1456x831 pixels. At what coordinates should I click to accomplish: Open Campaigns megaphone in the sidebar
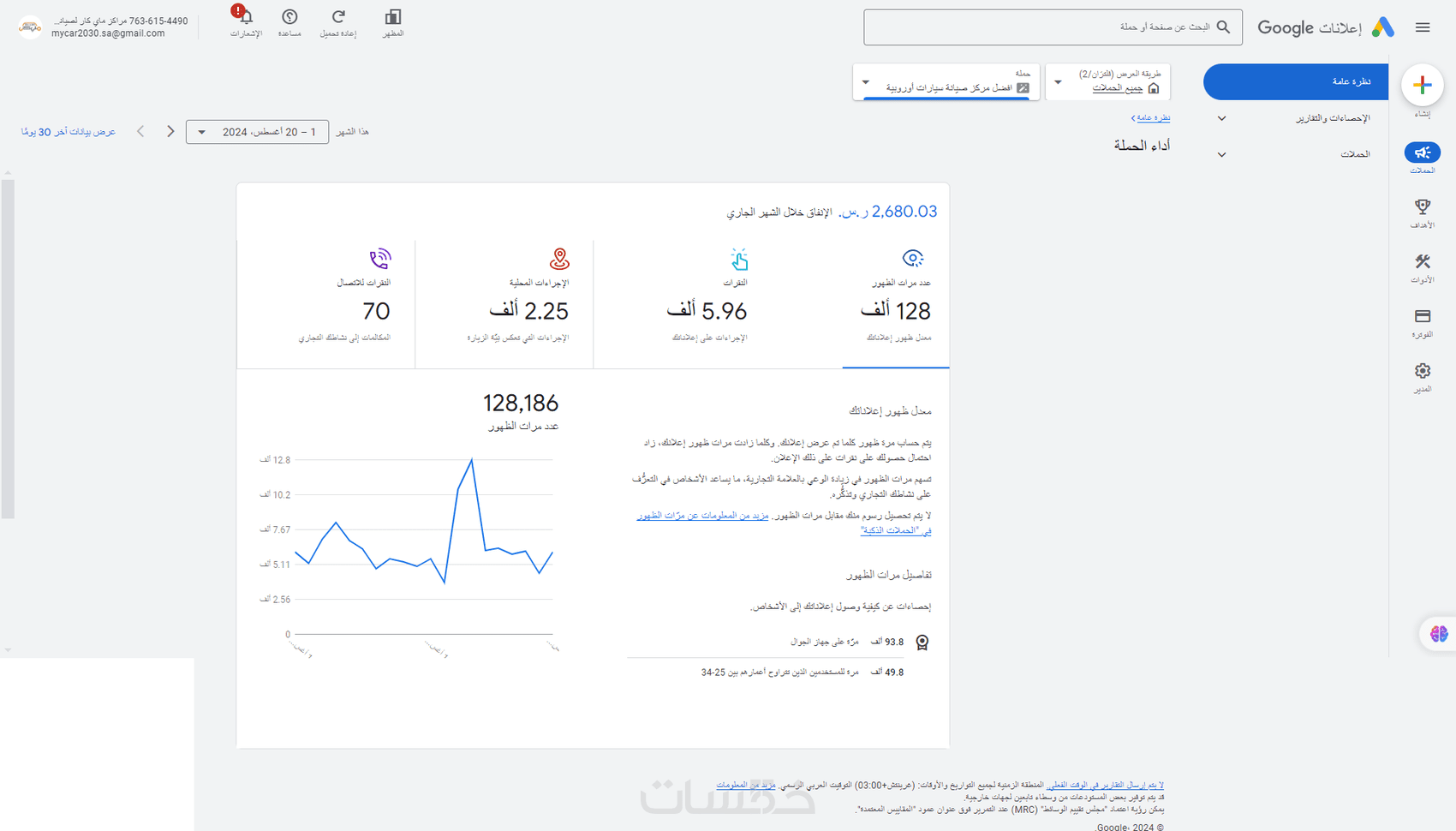point(1422,152)
